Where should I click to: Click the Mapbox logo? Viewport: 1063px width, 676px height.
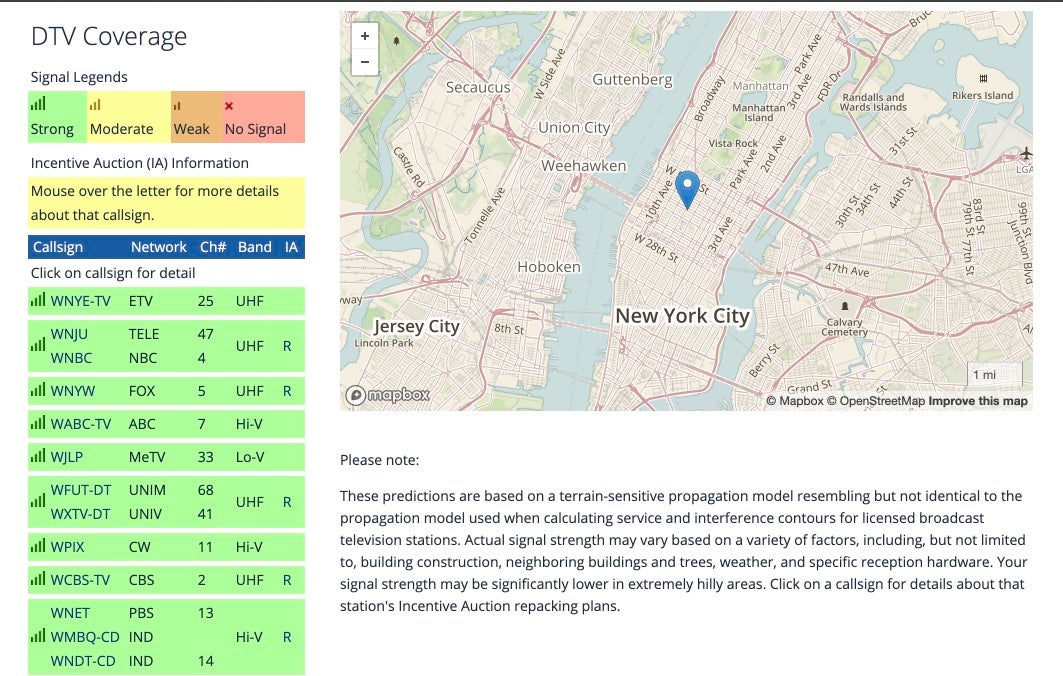388,396
